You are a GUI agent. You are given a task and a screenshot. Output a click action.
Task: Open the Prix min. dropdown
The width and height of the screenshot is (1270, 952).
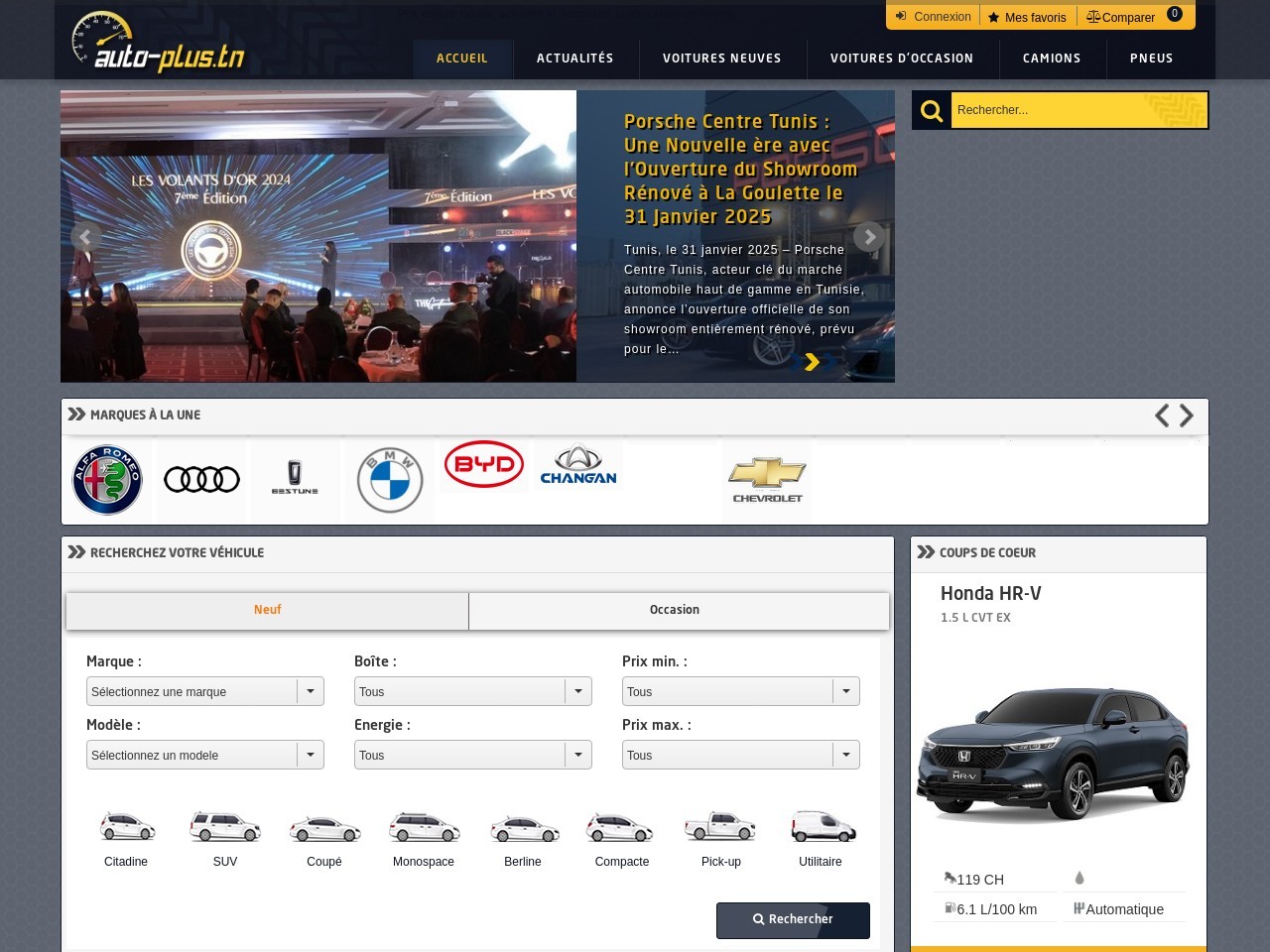tap(741, 691)
